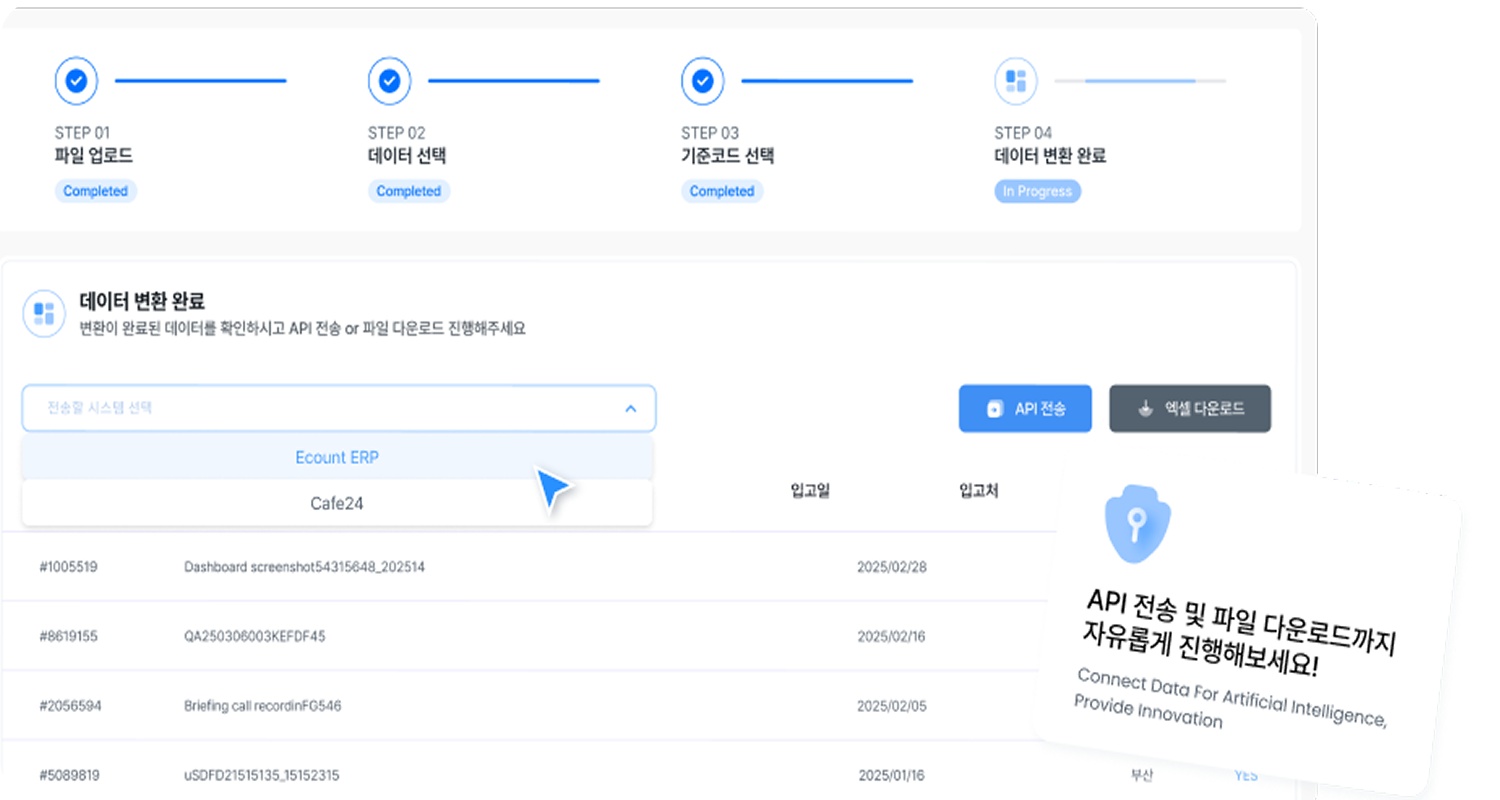Click the STEP 01 completed checkmark icon

(76, 81)
